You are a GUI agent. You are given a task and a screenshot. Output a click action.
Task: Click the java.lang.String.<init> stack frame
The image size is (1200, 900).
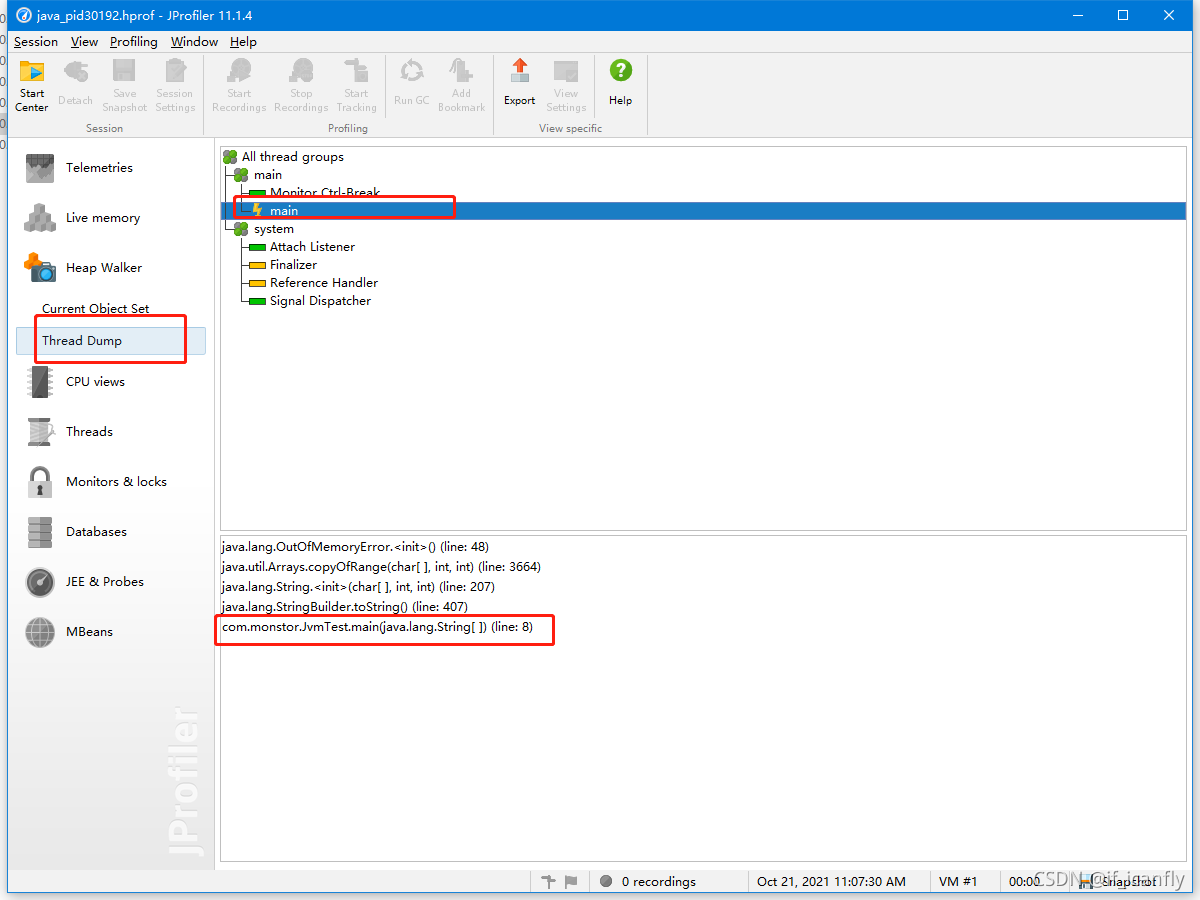[358, 587]
